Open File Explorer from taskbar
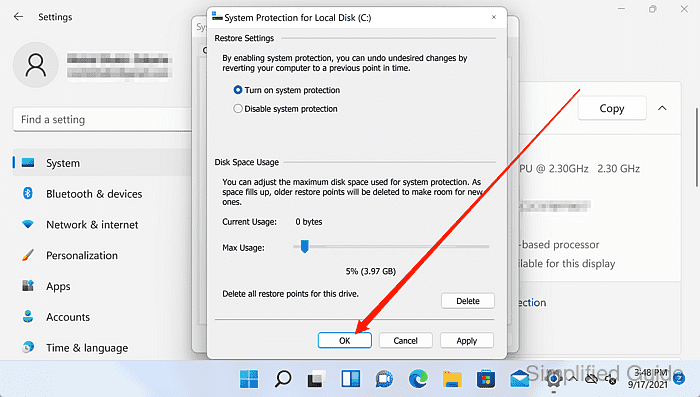 (x=452, y=379)
